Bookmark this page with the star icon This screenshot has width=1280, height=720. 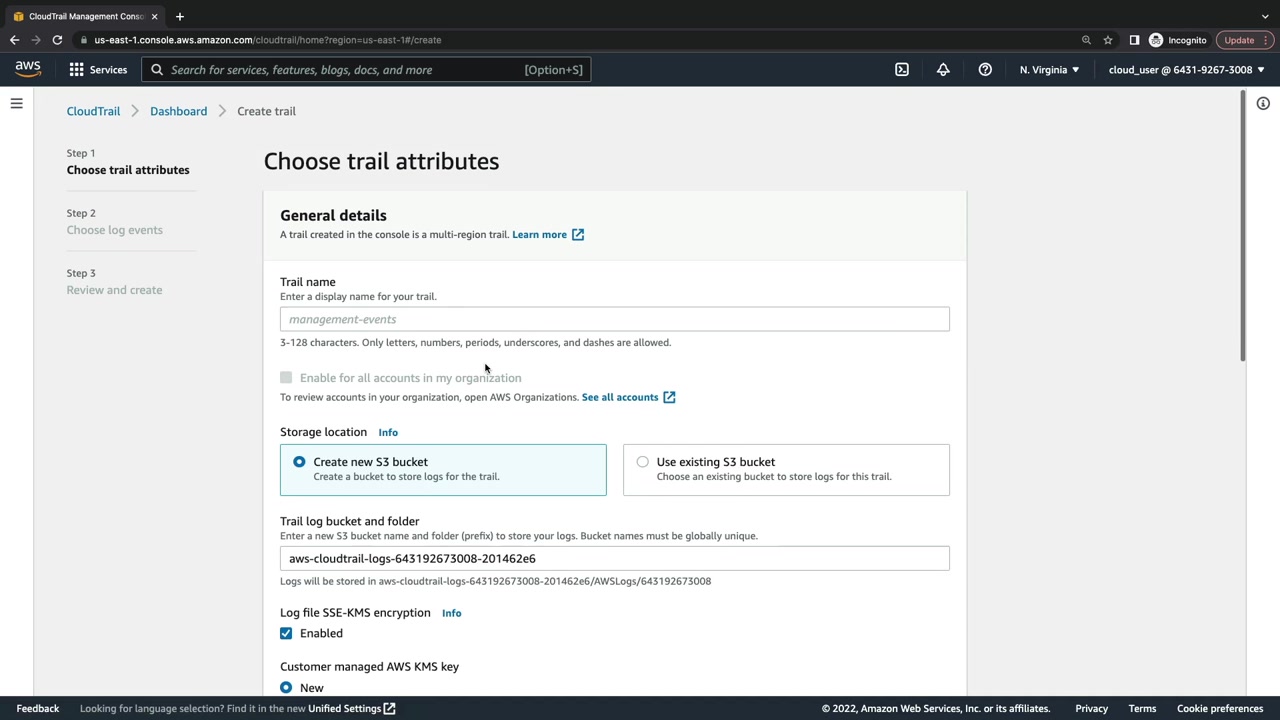(1108, 40)
